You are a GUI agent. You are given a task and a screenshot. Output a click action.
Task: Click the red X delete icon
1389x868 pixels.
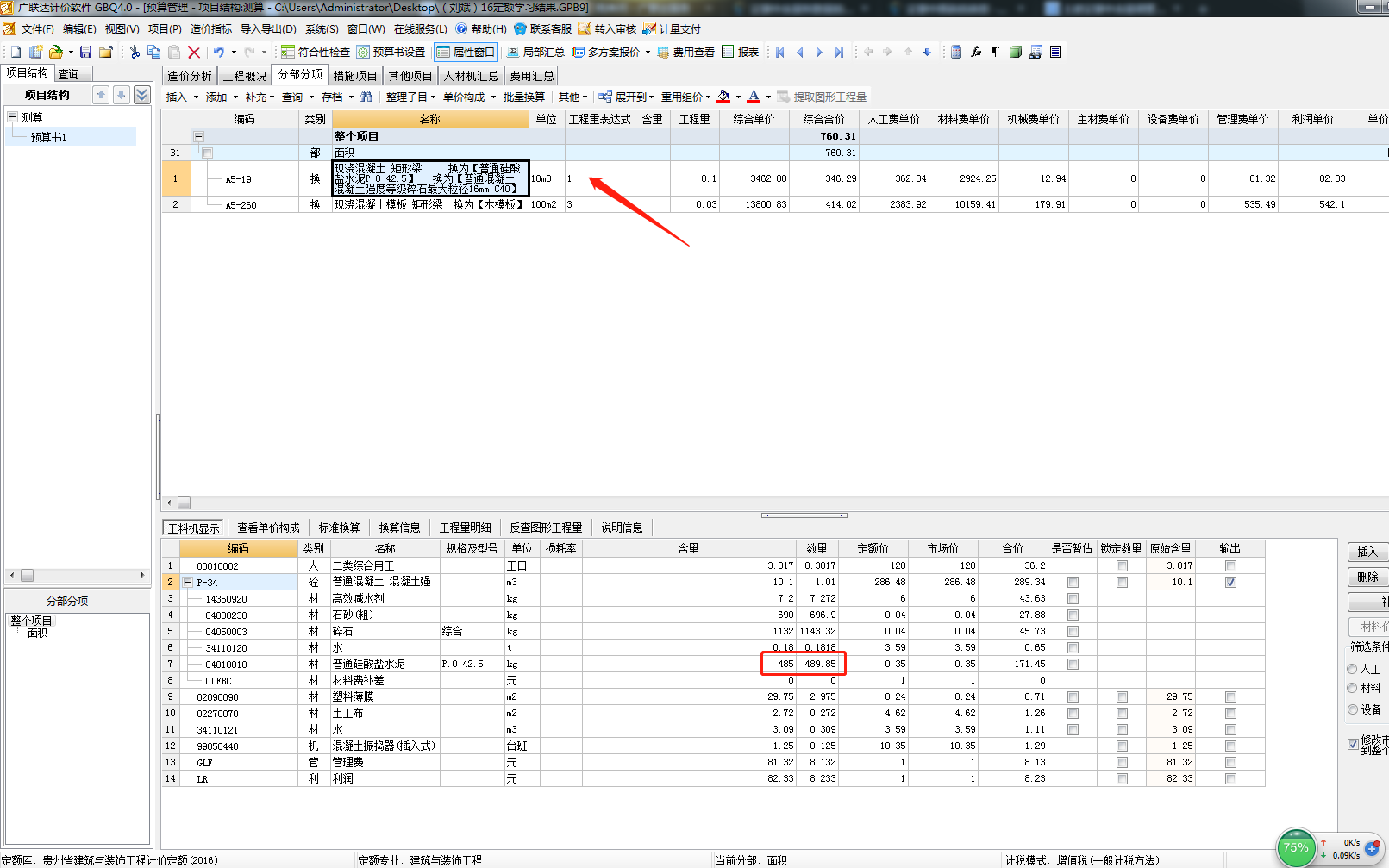coord(194,53)
